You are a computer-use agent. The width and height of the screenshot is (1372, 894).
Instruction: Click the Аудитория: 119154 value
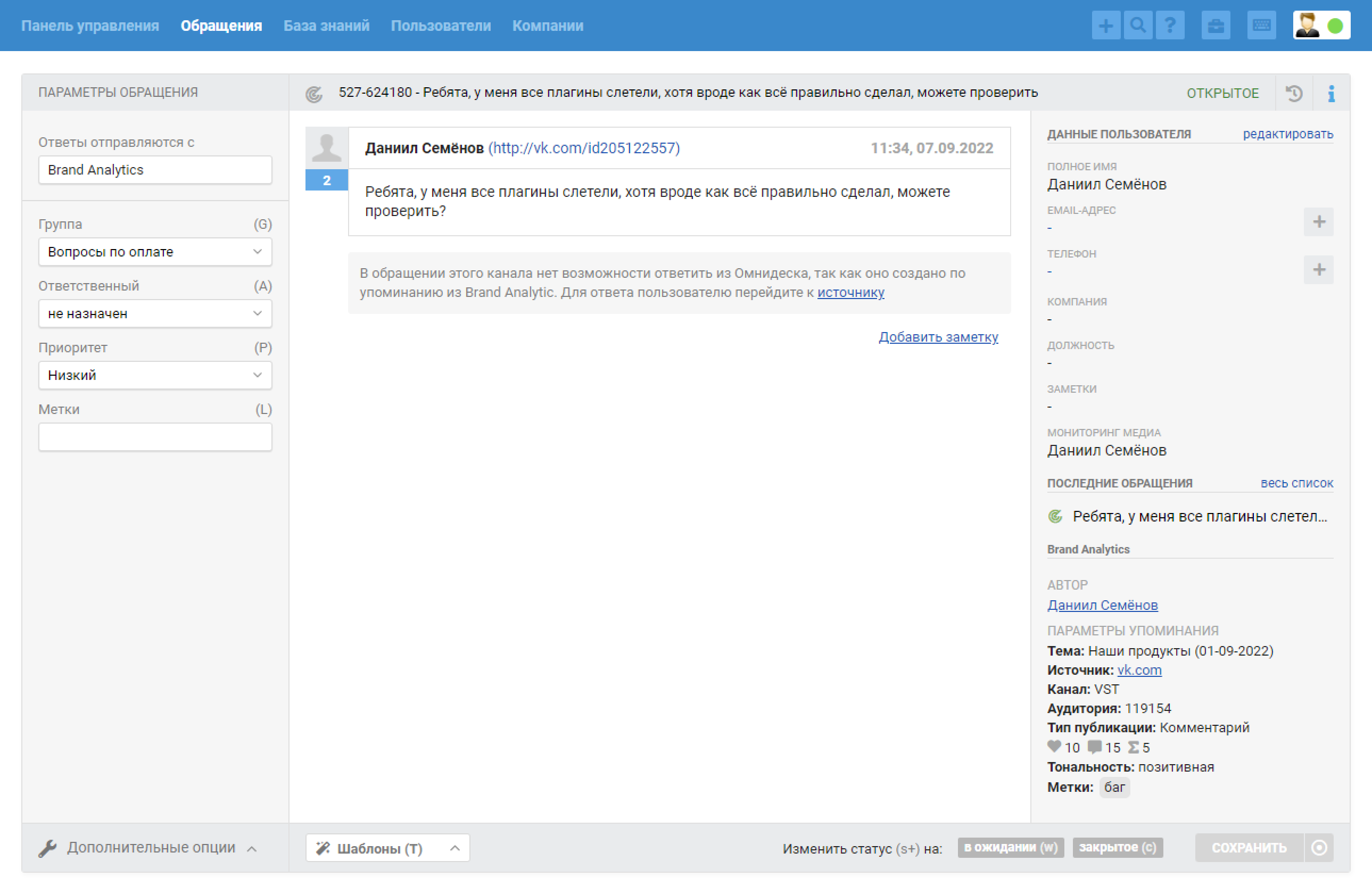[1147, 708]
